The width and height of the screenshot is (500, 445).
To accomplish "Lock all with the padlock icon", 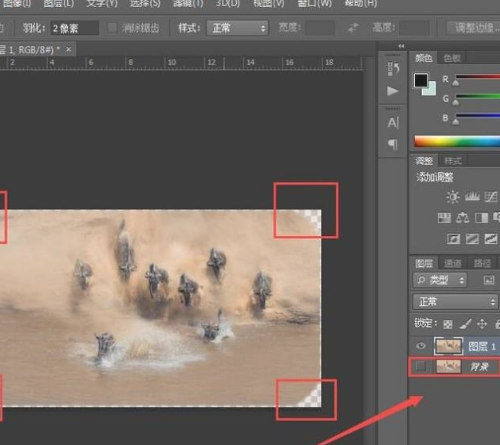I will click(x=497, y=323).
